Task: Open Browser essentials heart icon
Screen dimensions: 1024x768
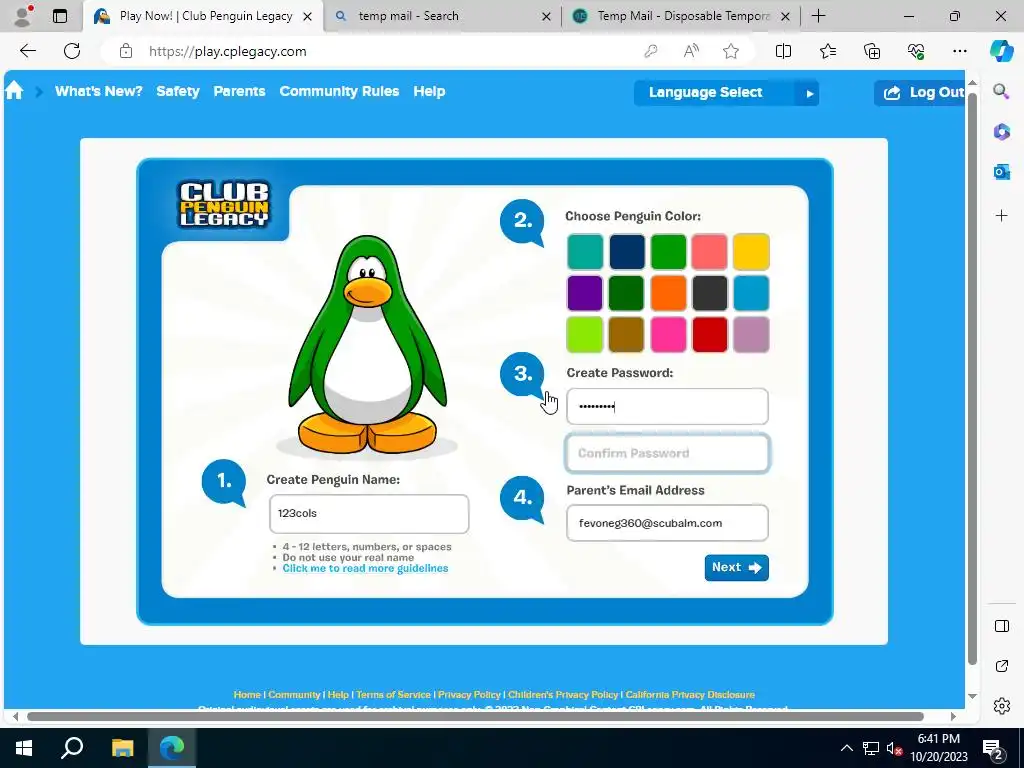Action: (x=916, y=51)
